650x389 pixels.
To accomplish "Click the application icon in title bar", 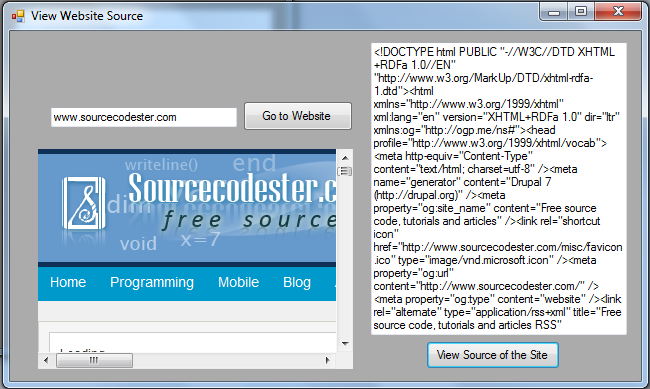I will pos(18,16).
